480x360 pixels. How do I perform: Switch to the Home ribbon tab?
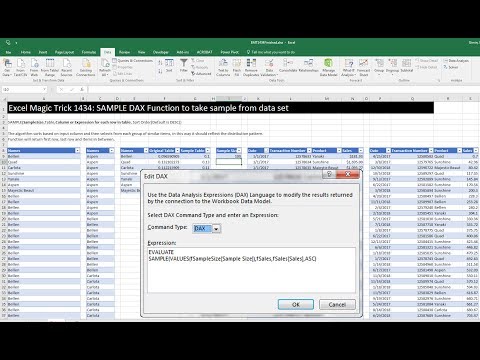tap(26, 52)
